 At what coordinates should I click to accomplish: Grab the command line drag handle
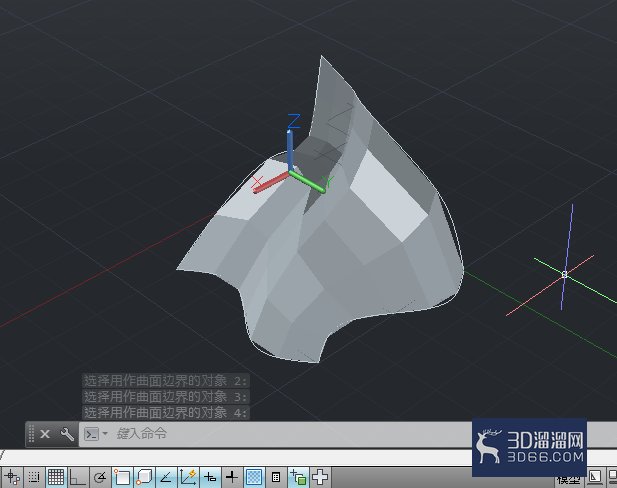click(x=31, y=434)
